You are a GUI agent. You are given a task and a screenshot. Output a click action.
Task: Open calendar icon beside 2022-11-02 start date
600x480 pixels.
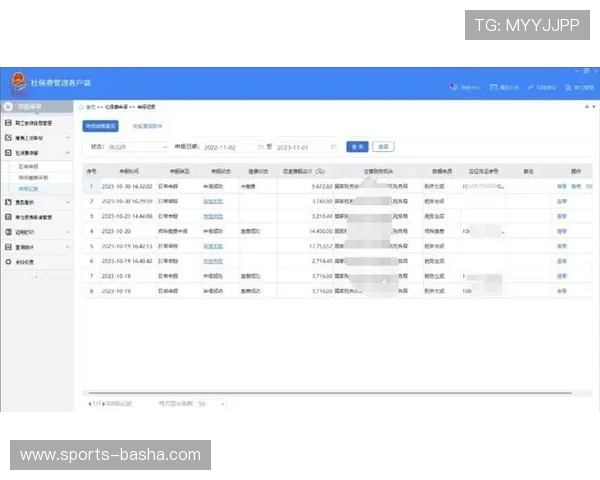click(260, 147)
